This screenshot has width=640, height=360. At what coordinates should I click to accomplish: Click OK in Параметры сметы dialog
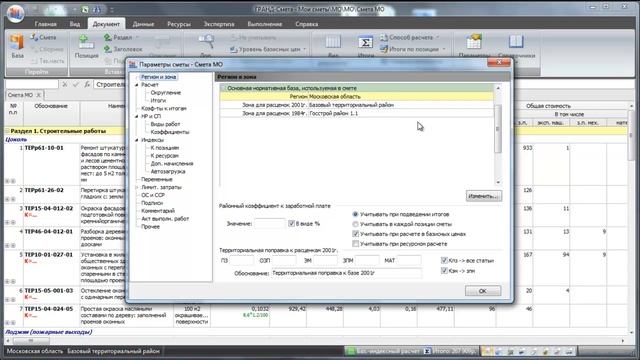point(483,291)
